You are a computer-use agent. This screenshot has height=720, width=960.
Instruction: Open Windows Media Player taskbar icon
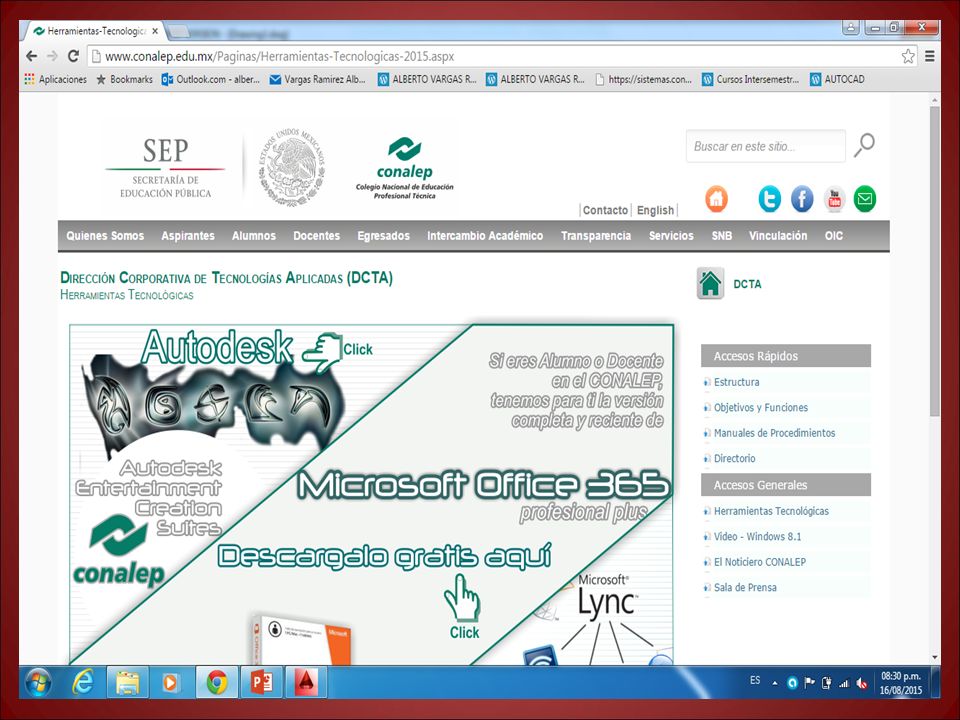point(171,683)
